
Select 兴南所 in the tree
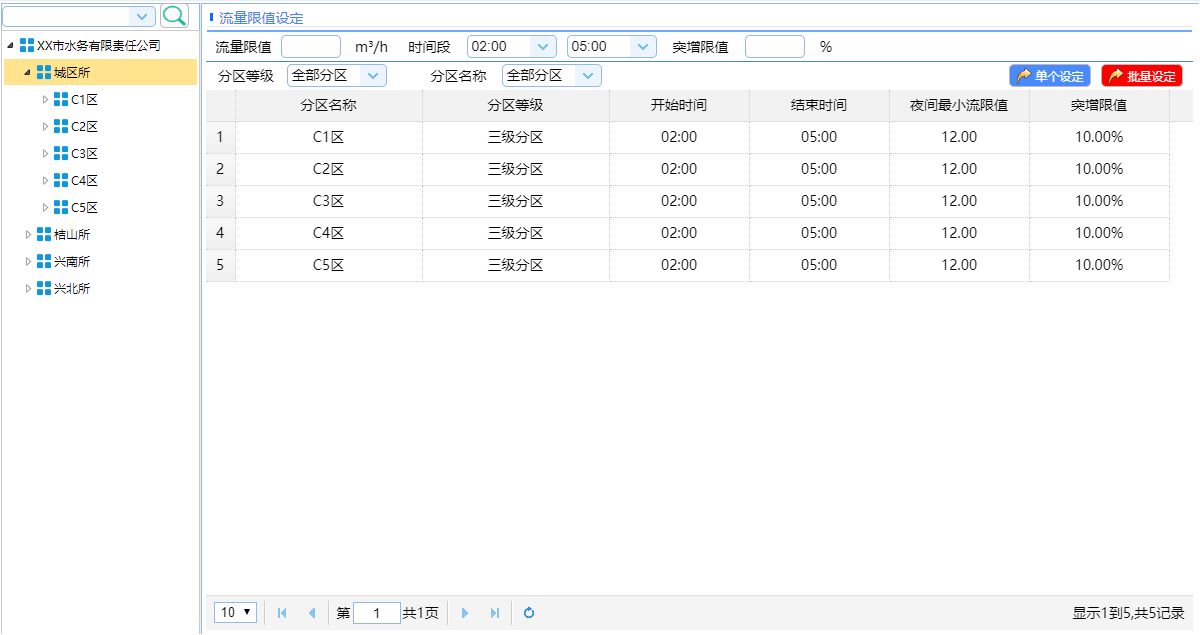pyautogui.click(x=72, y=261)
